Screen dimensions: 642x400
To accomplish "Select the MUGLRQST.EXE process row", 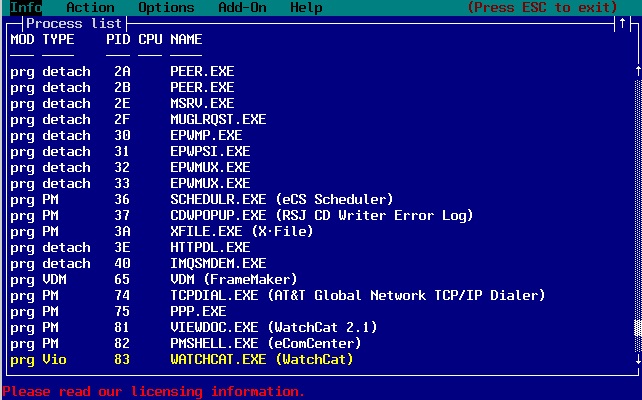I will [x=138, y=119].
